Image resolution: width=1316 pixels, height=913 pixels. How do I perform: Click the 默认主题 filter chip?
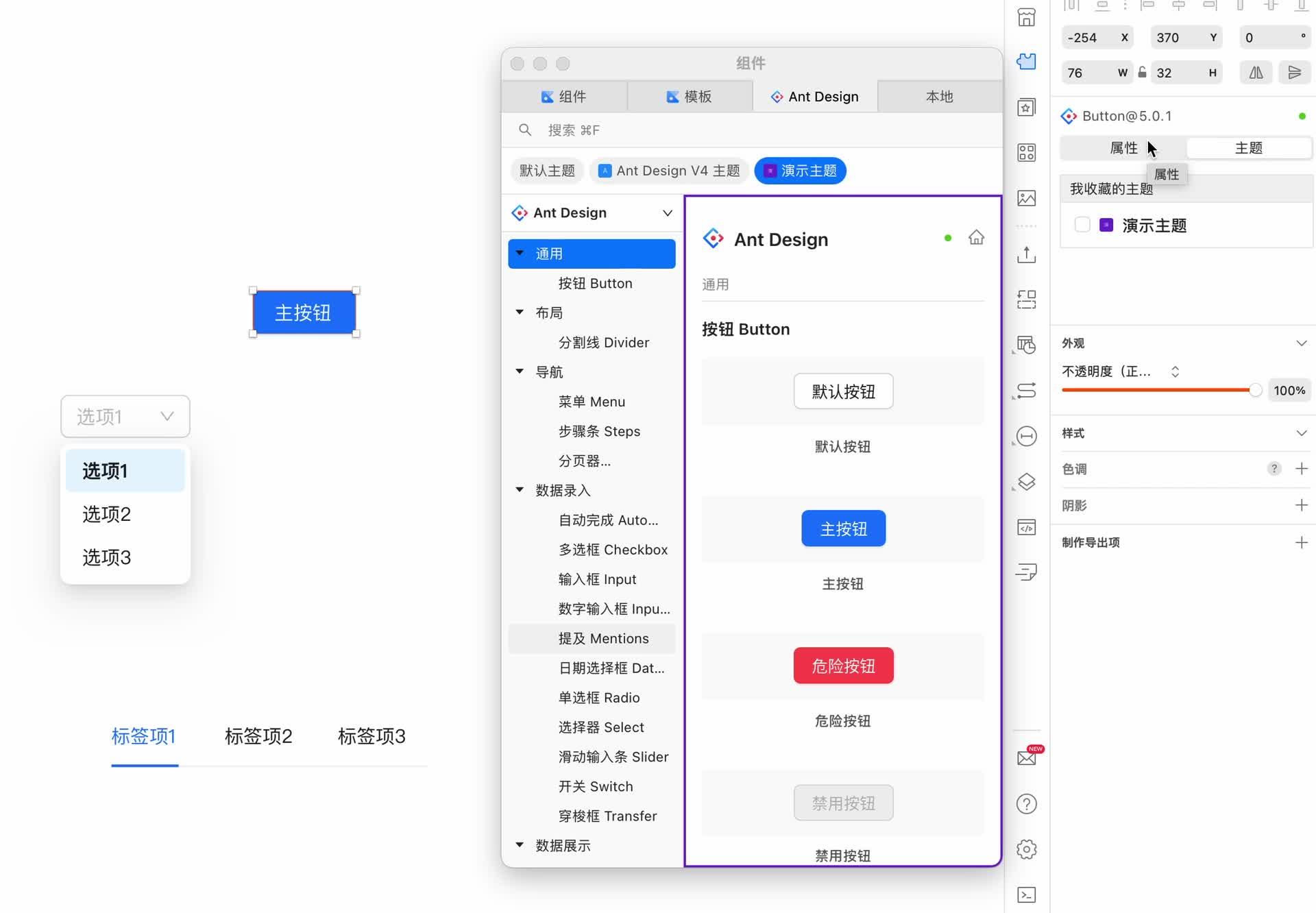click(x=547, y=171)
